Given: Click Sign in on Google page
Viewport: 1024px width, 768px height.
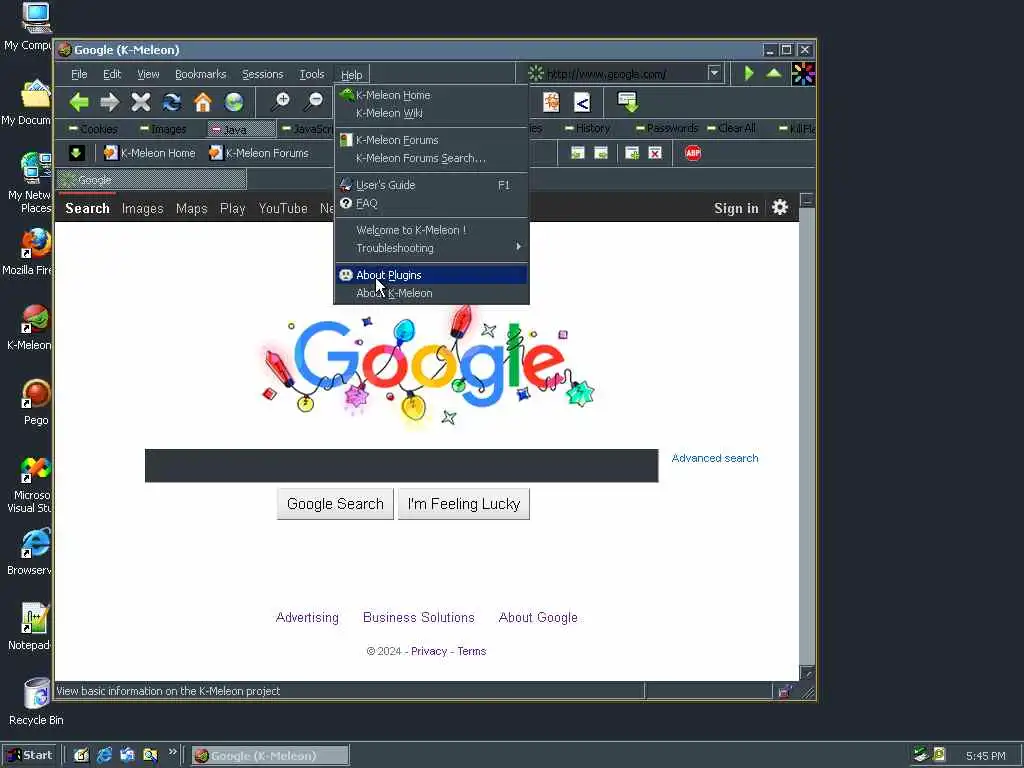Looking at the screenshot, I should [x=736, y=208].
